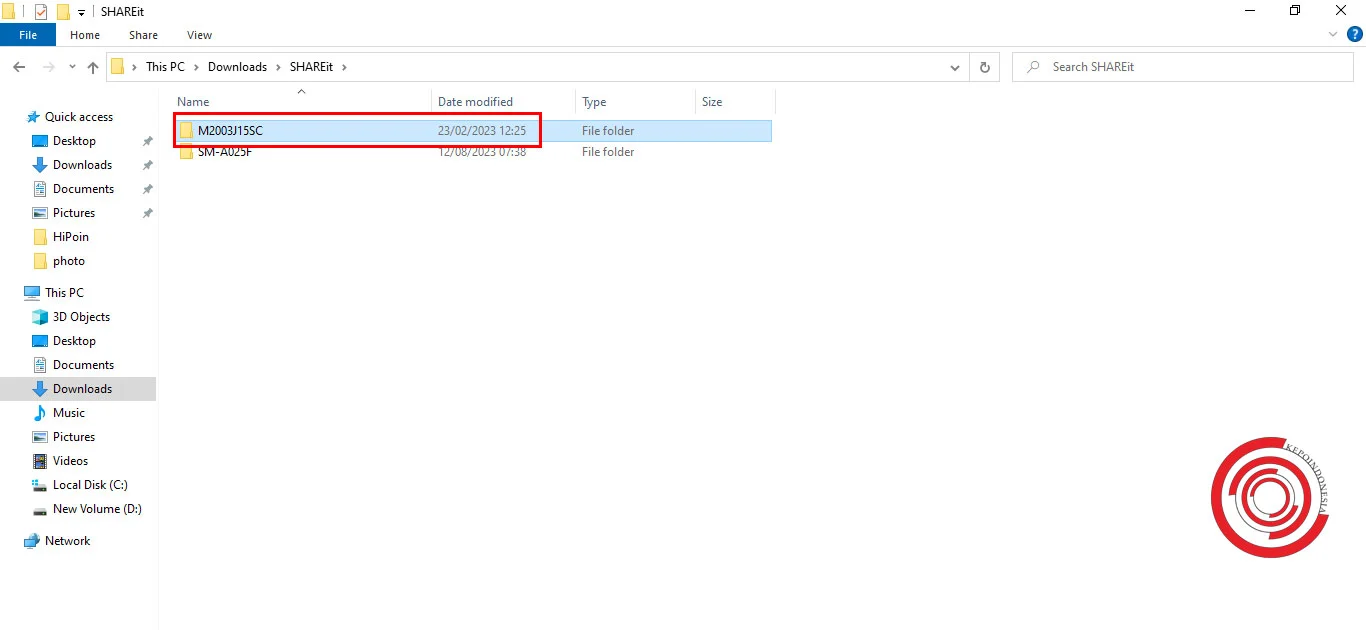The height and width of the screenshot is (630, 1366).
Task: Click Downloads in the address bar
Action: tap(237, 67)
